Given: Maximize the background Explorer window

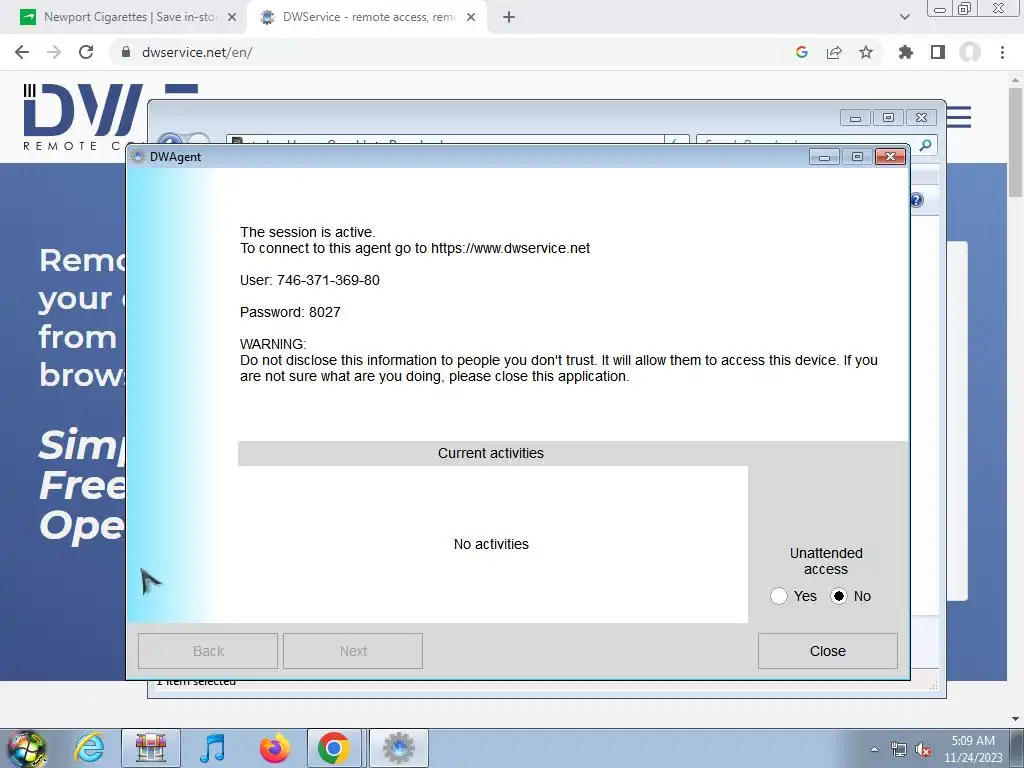Looking at the screenshot, I should (x=888, y=118).
